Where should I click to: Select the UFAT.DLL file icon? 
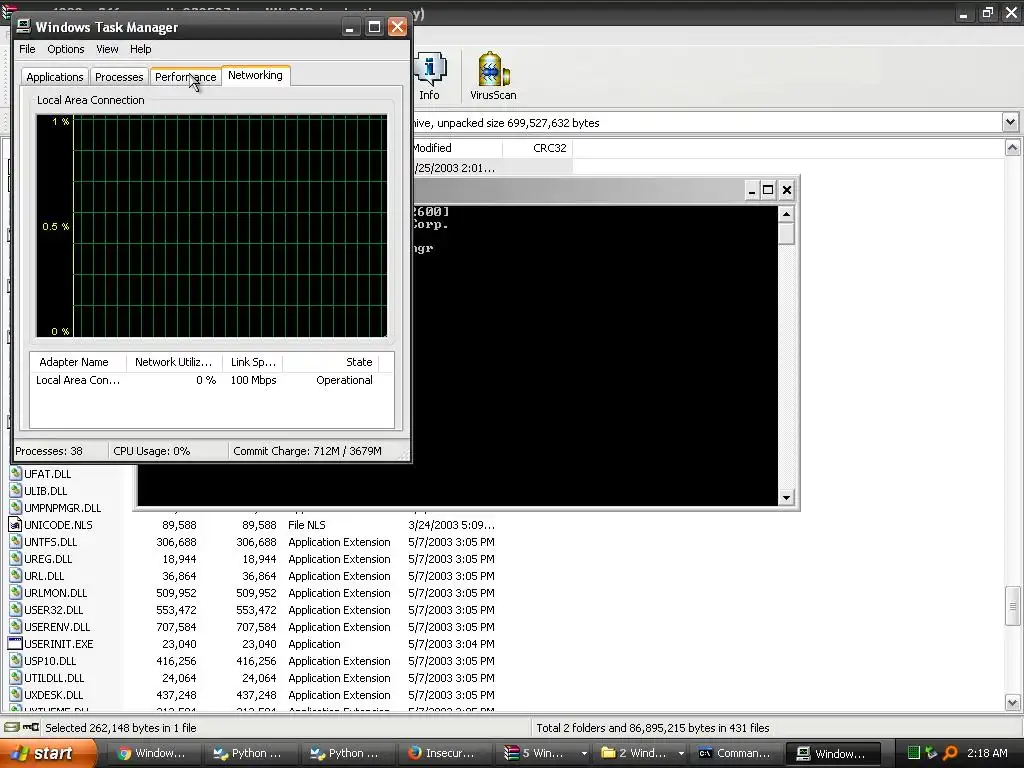point(16,473)
